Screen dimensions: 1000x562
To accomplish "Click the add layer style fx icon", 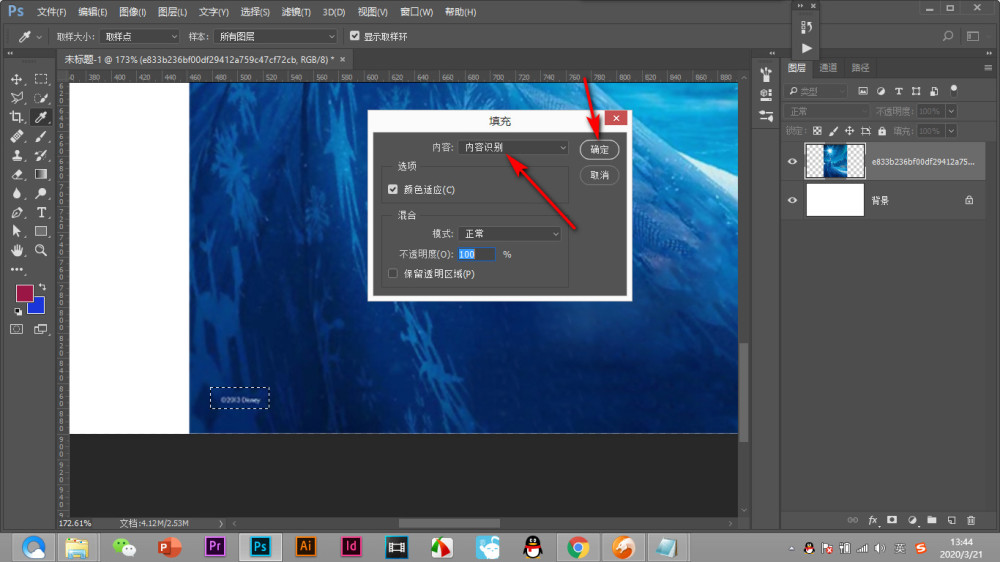I will tap(872, 521).
